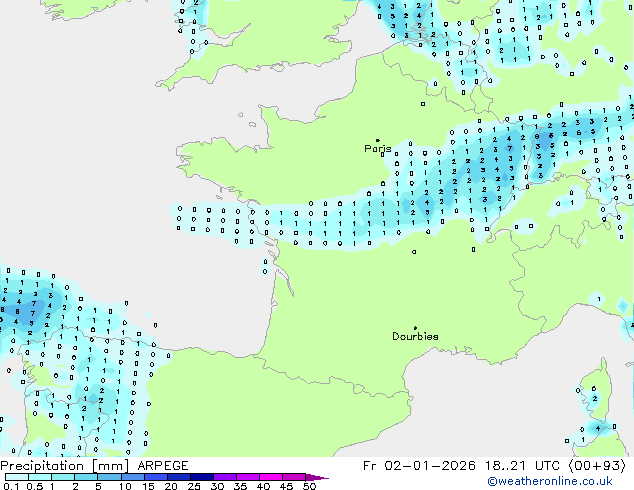
Task: Click the (00+93) forecast offset text
Action: [597, 466]
